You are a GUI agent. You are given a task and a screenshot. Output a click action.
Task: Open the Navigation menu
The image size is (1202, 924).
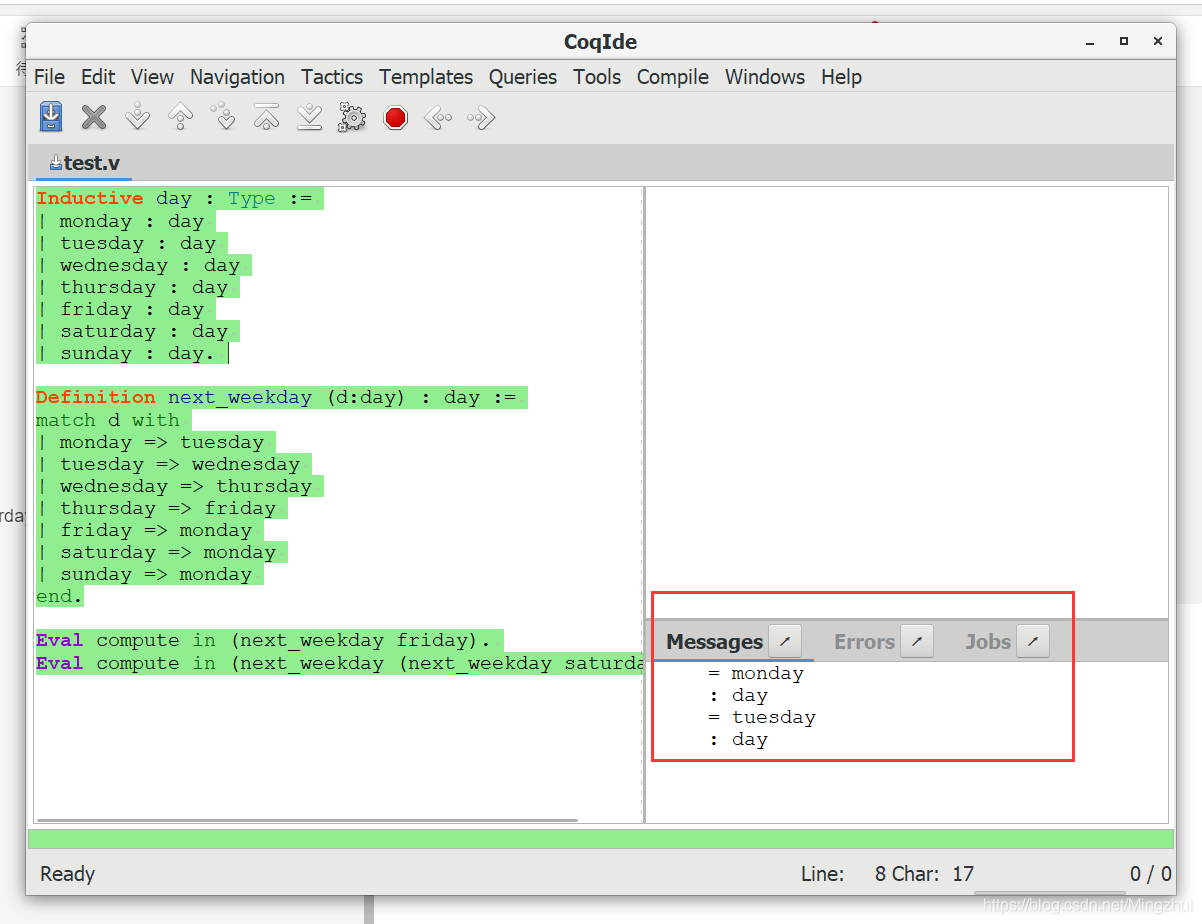pos(237,77)
